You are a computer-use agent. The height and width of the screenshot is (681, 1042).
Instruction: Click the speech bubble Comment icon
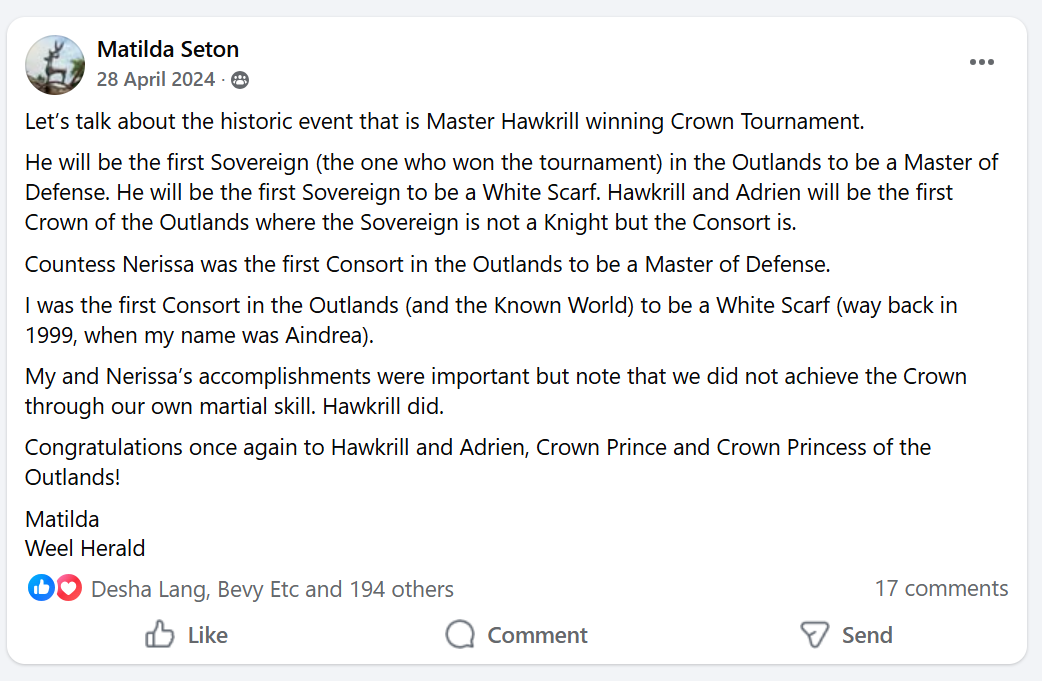pos(460,635)
